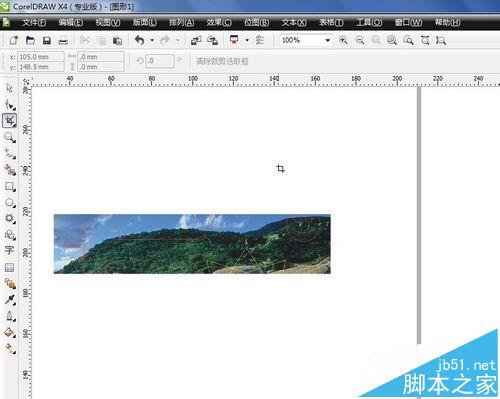This screenshot has height=399, width=500.
Task: Click the Cut scissors icon
Action: pyautogui.click(x=85, y=41)
